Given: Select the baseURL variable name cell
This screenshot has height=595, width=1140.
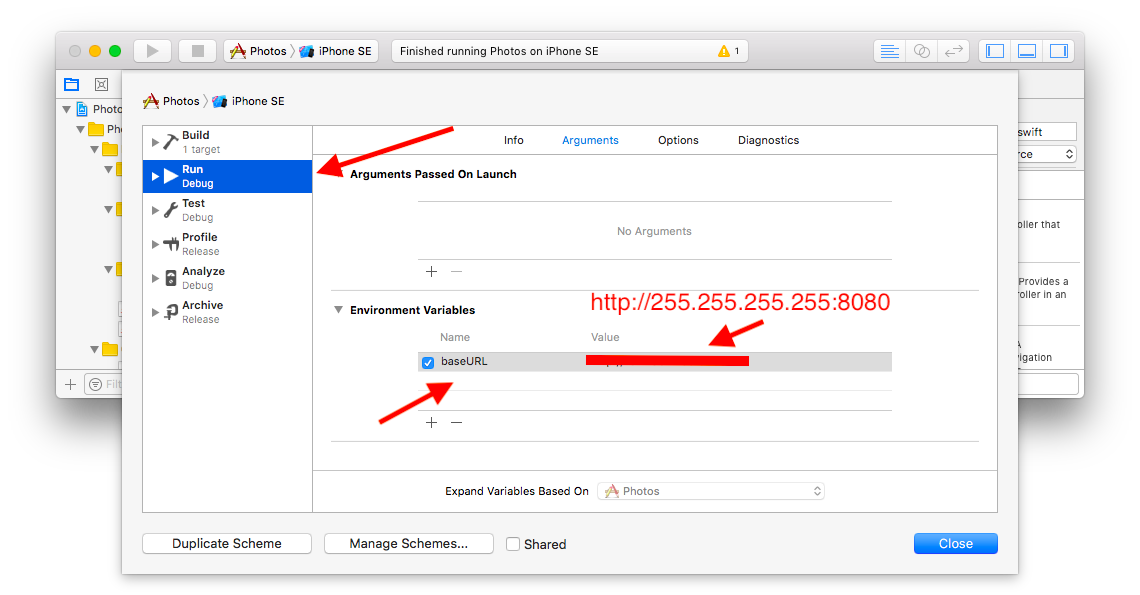Looking at the screenshot, I should point(464,362).
